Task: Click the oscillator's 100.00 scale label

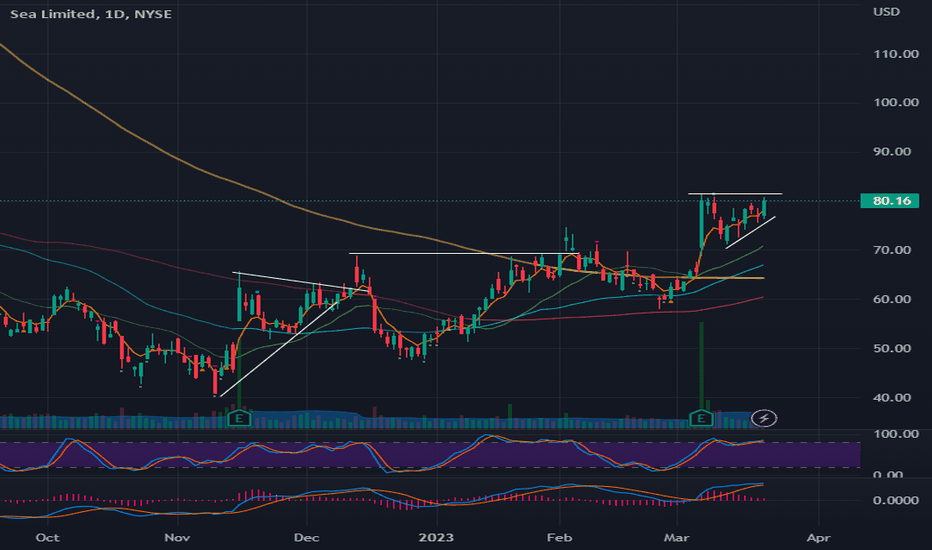Action: coord(896,434)
